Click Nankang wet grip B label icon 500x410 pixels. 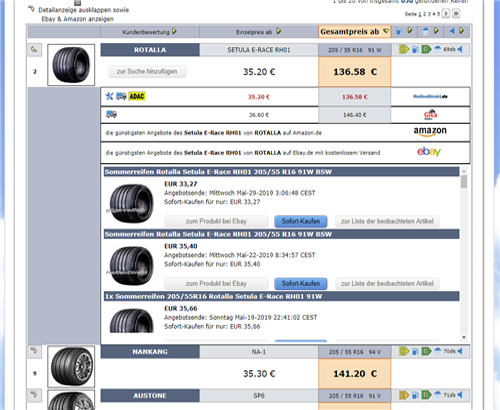click(x=426, y=351)
